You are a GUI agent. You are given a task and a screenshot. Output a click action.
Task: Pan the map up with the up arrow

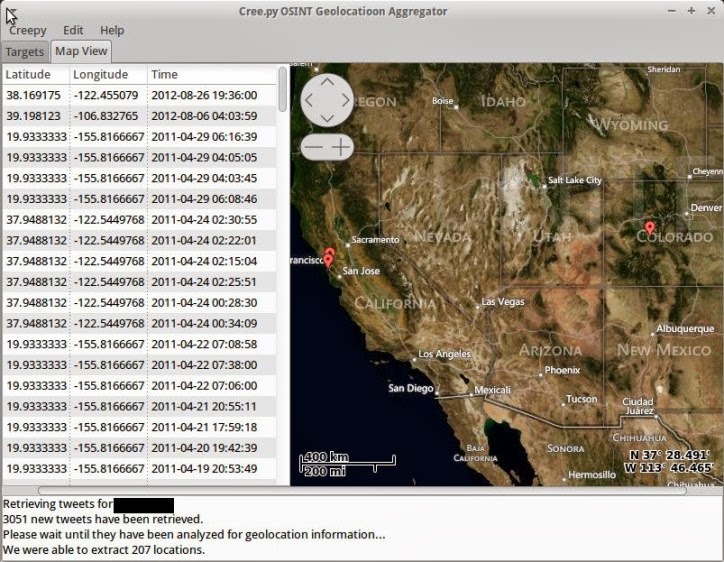click(327, 82)
